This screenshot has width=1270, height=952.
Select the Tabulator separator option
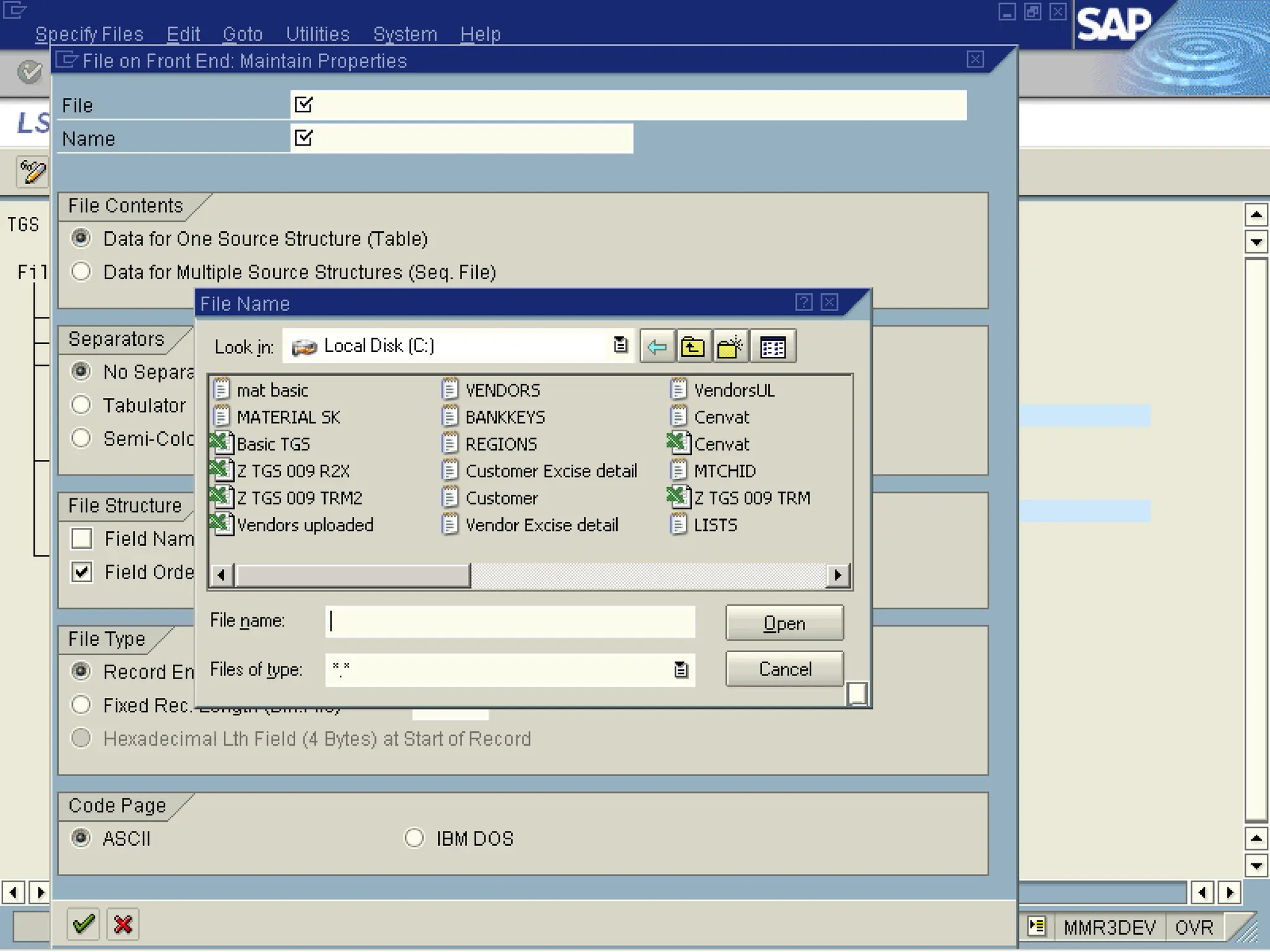point(81,405)
